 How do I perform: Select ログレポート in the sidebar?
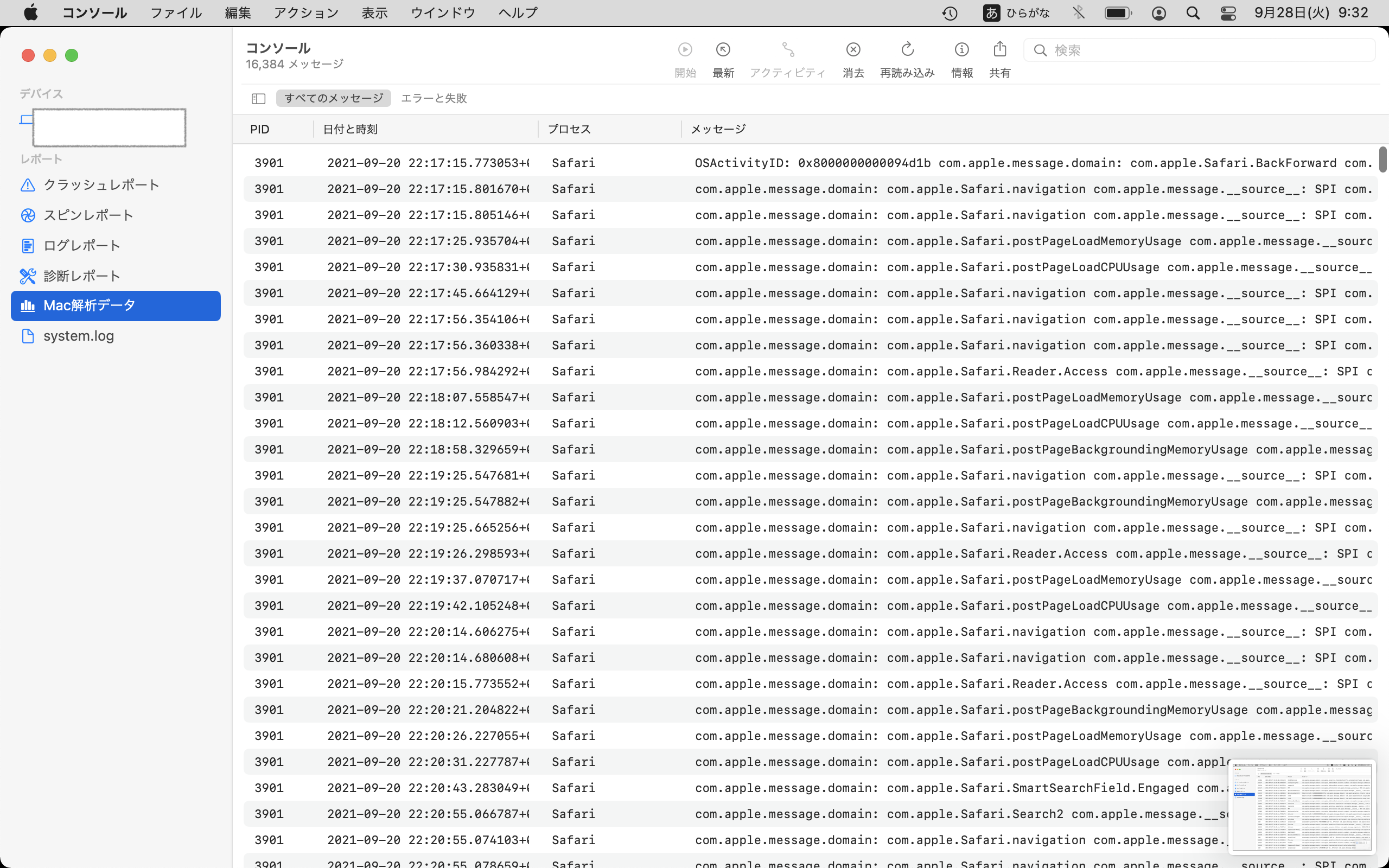point(81,246)
